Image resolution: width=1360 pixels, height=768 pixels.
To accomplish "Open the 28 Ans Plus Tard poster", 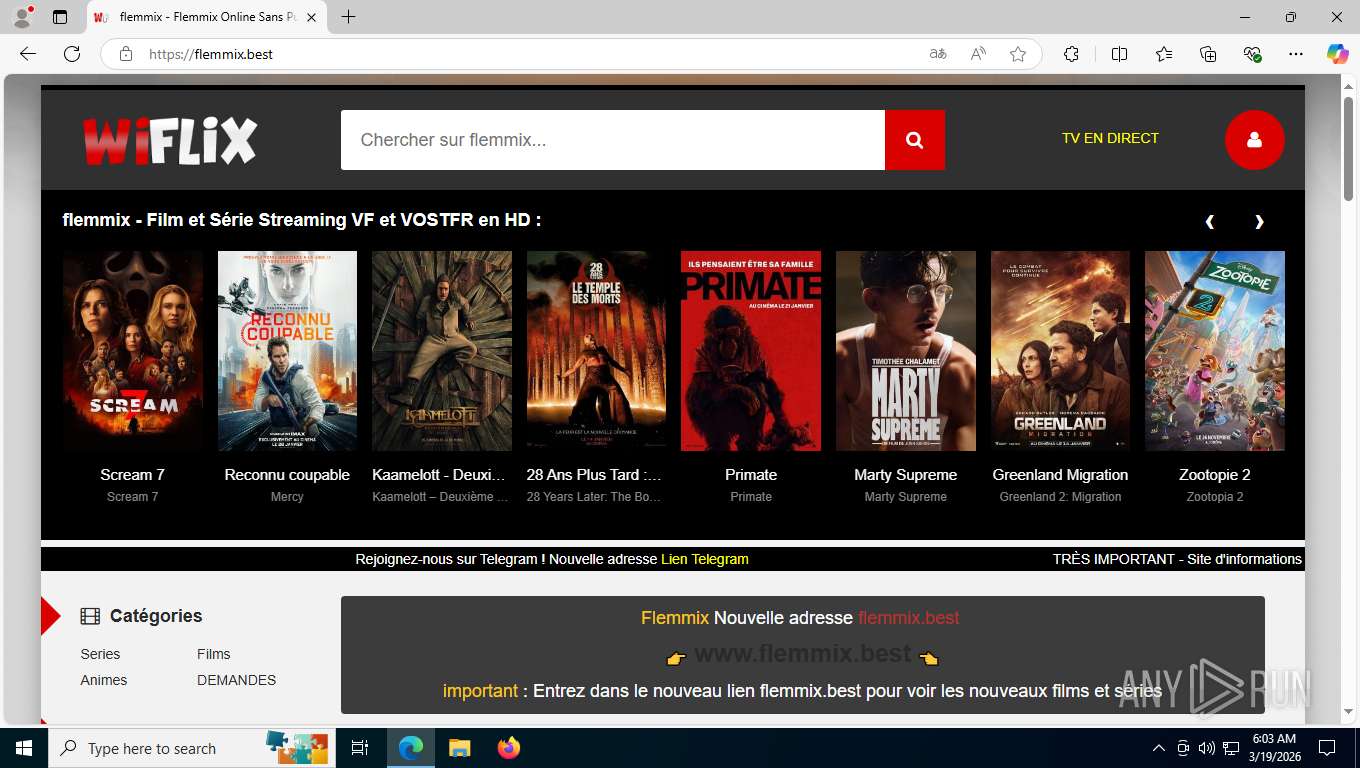I will (x=596, y=351).
